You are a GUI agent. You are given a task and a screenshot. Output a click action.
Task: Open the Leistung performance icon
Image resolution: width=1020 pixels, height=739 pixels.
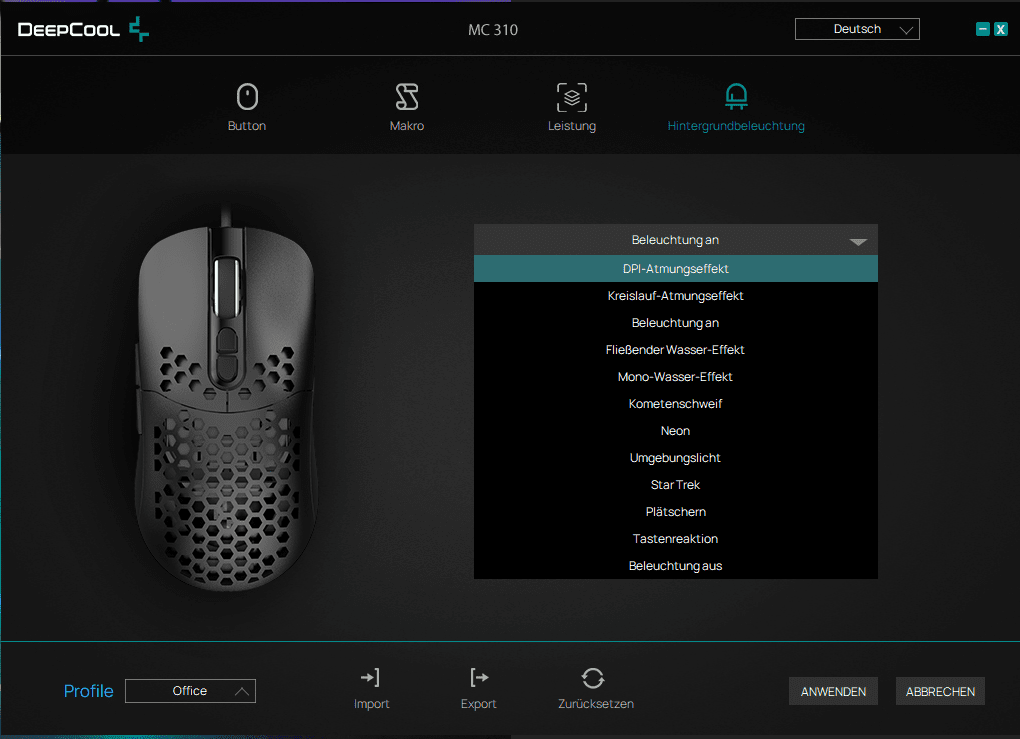click(572, 98)
